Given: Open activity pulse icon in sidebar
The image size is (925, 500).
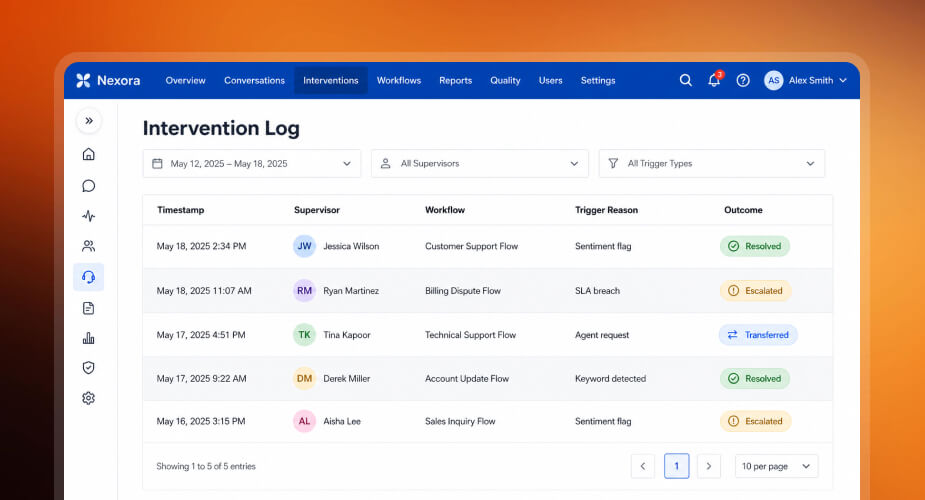Looking at the screenshot, I should tap(88, 216).
